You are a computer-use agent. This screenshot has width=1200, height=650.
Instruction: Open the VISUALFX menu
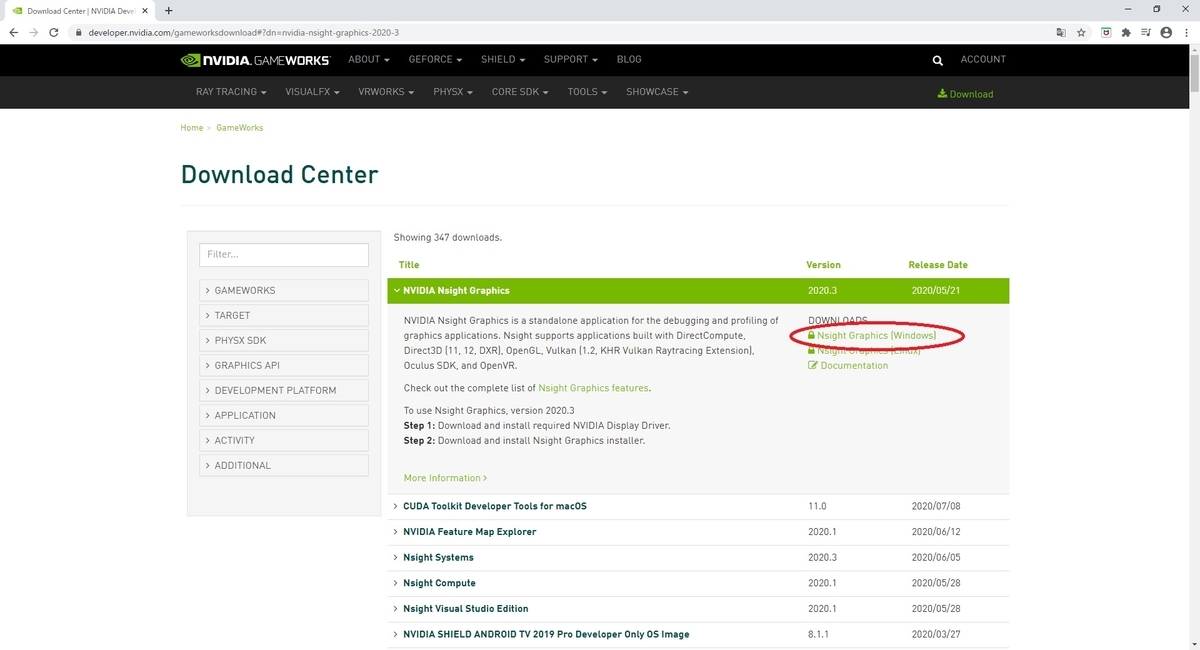pos(313,92)
